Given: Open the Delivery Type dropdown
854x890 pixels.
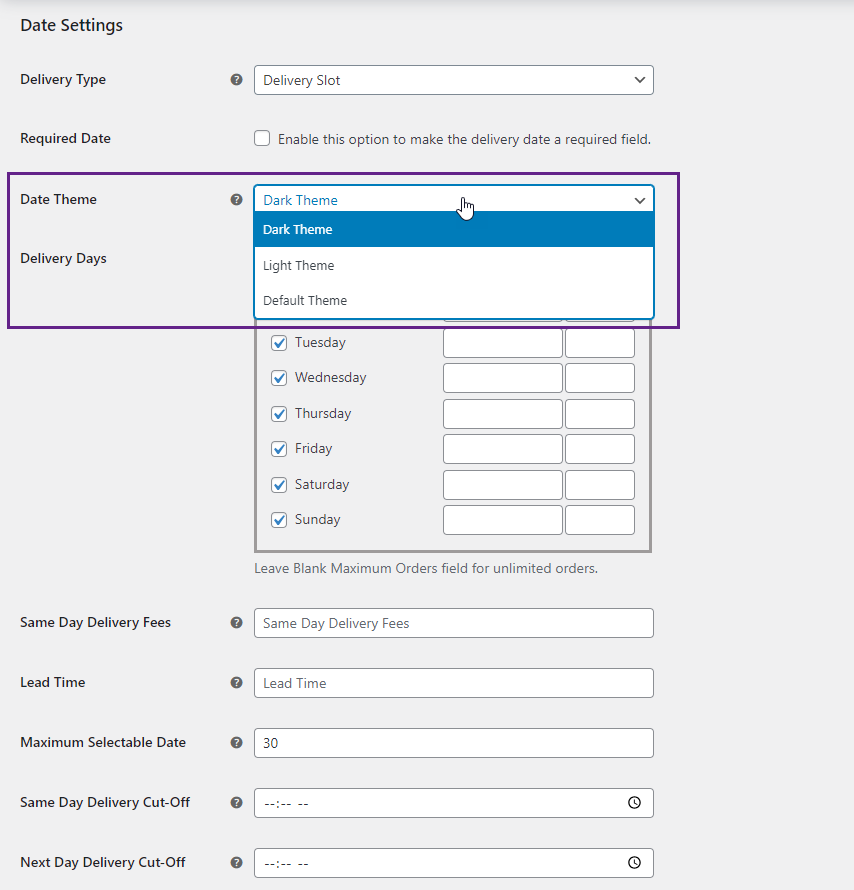Looking at the screenshot, I should pos(453,80).
